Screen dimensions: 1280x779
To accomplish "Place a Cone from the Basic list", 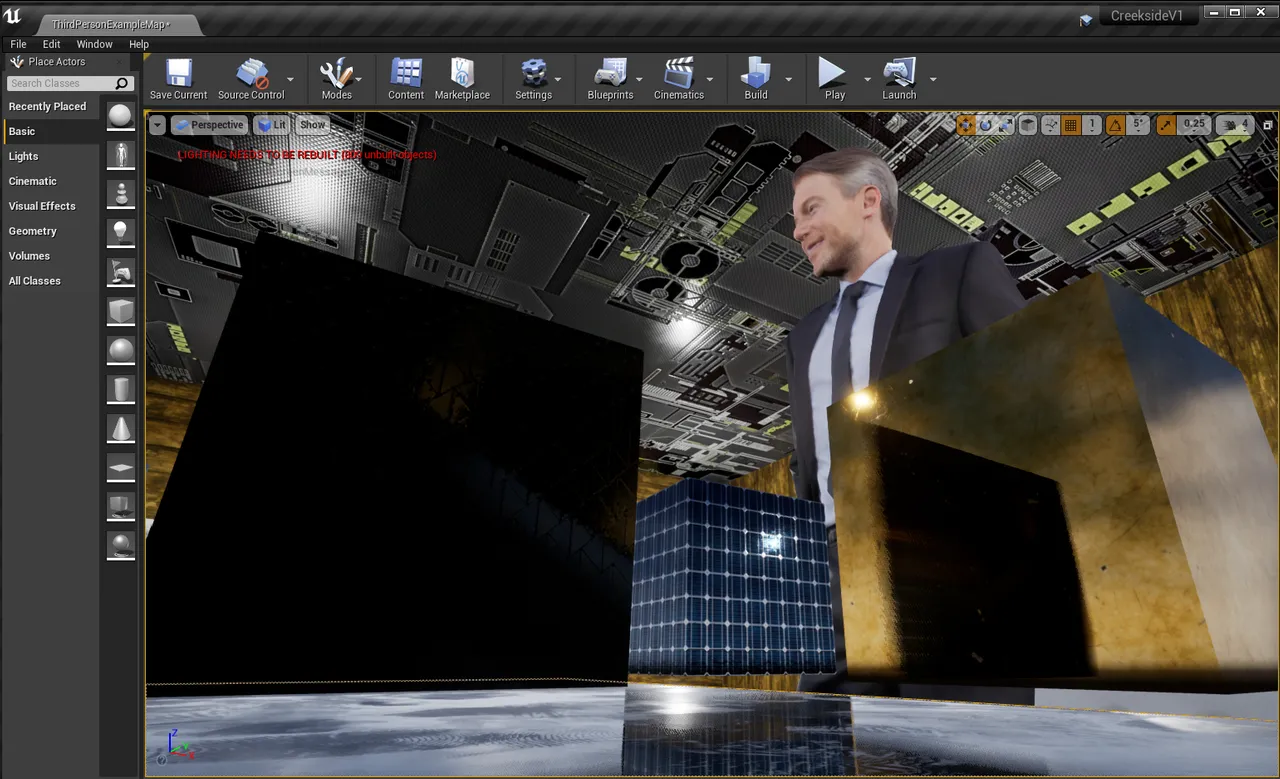I will [x=121, y=429].
